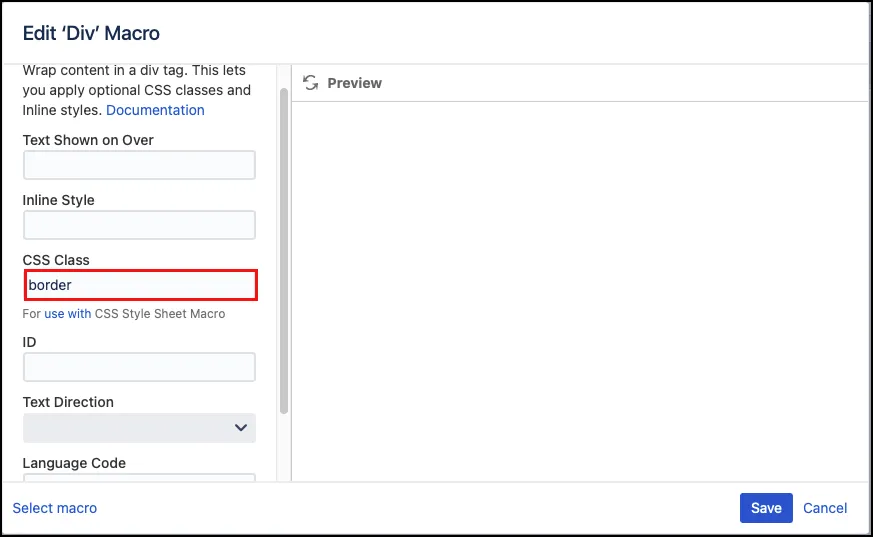873x537 pixels.
Task: Click the 'CSS Class' field label
Action: (56, 260)
